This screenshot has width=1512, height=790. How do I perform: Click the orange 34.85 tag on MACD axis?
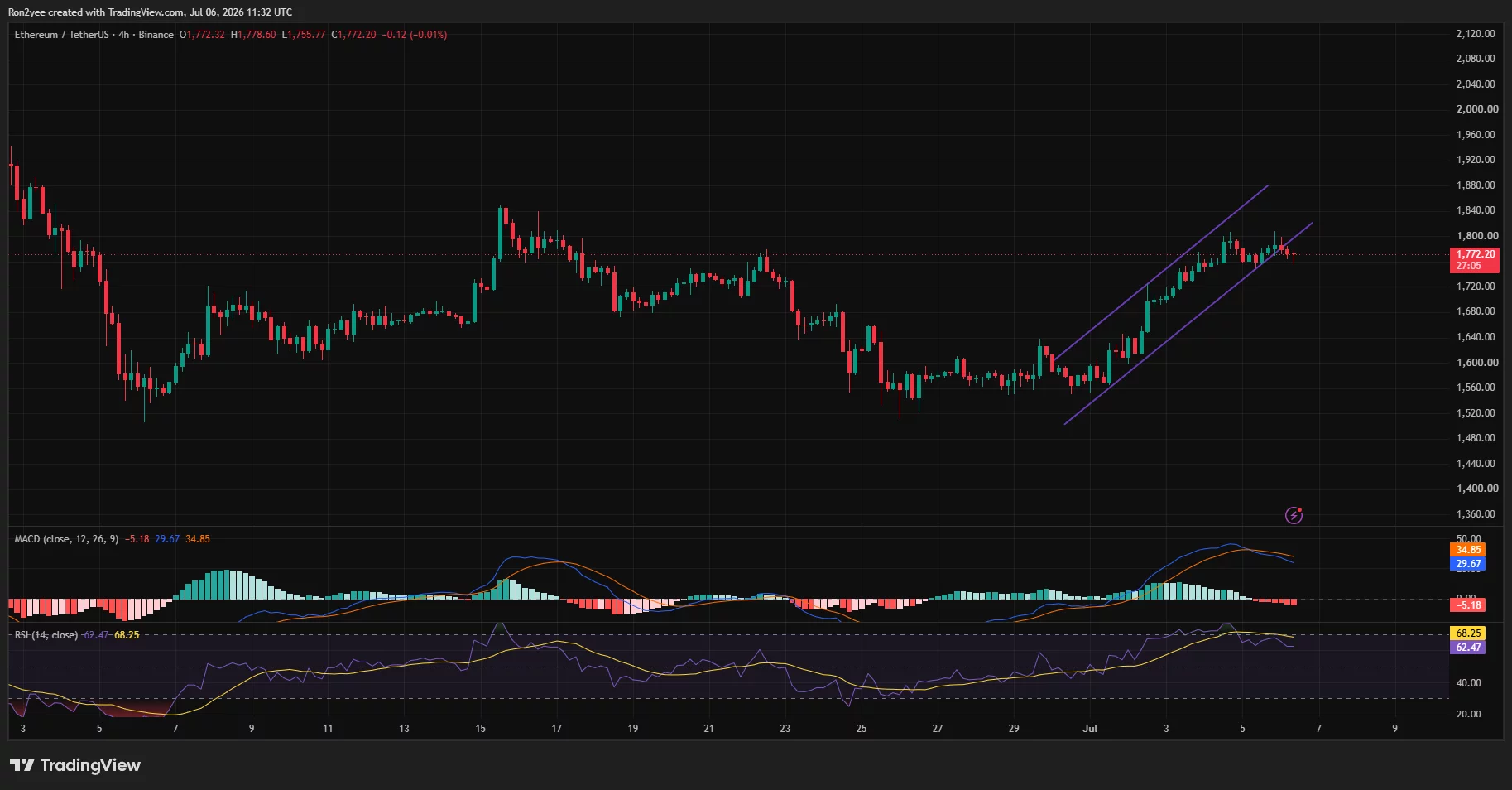pos(1468,550)
